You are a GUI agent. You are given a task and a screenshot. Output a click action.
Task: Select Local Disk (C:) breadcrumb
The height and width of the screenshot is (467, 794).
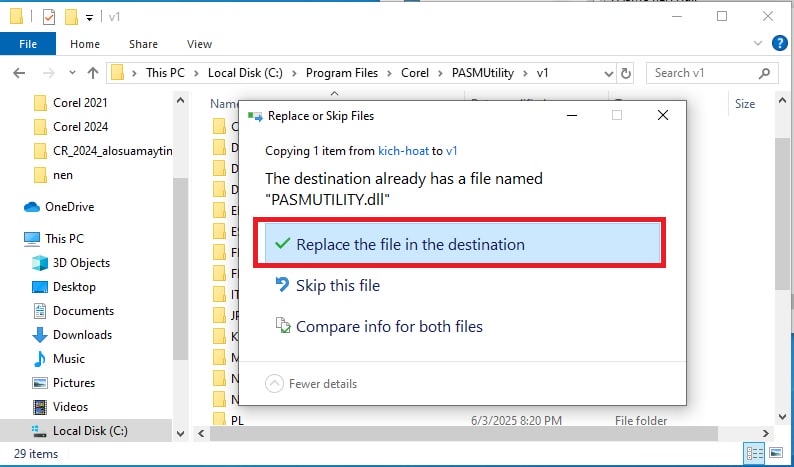[x=245, y=73]
